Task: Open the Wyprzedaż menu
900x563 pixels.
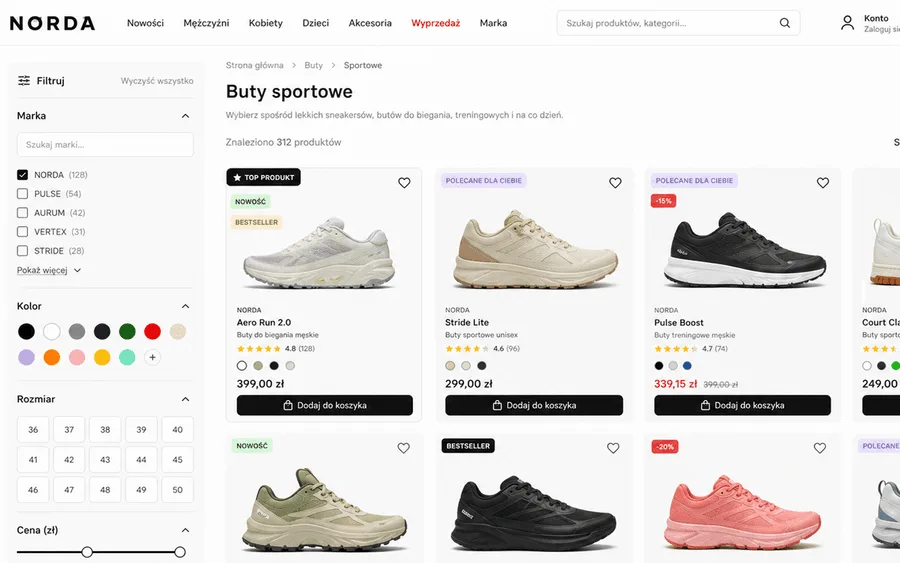Action: click(436, 23)
